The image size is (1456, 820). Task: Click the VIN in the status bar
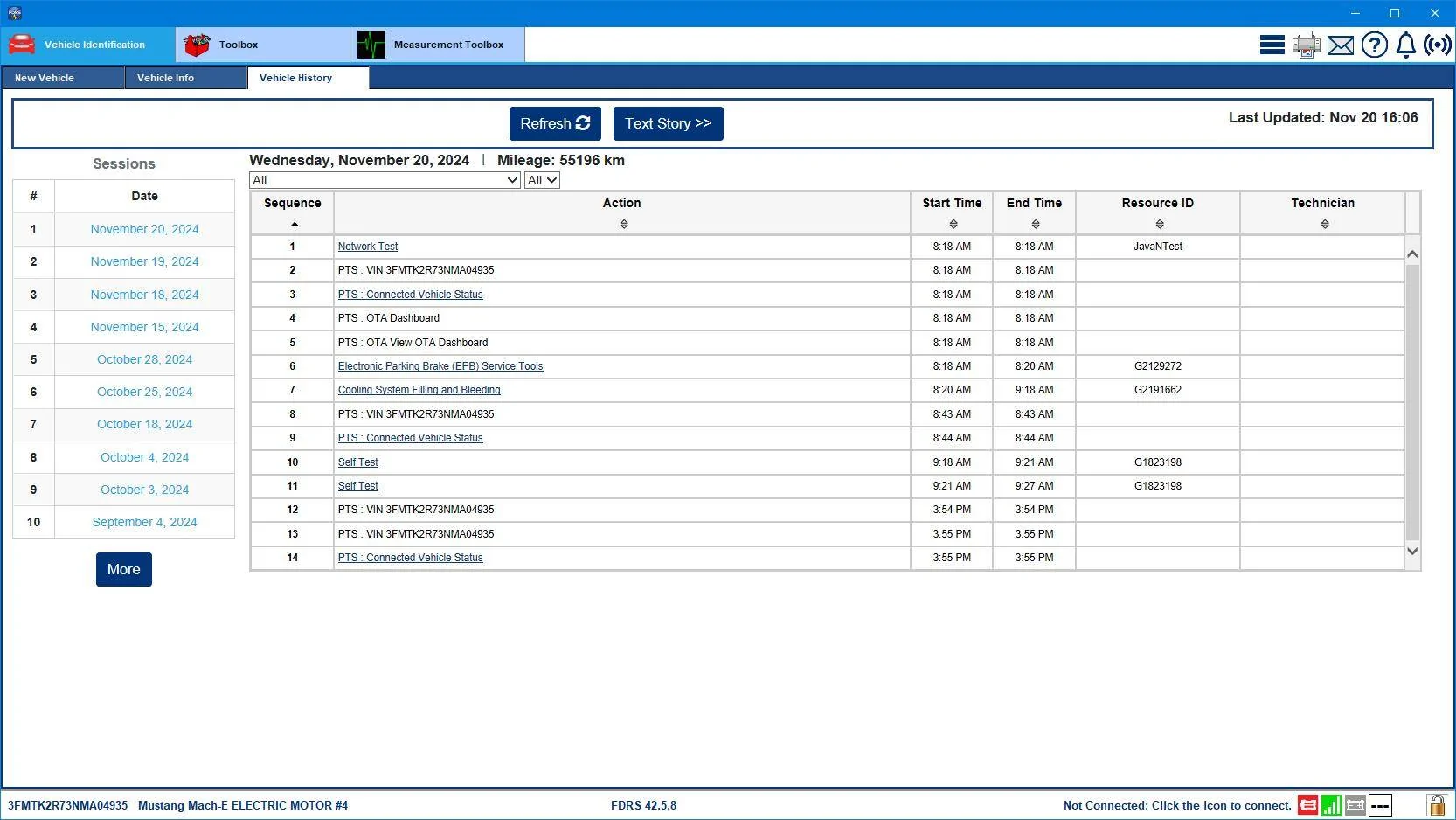[x=67, y=805]
